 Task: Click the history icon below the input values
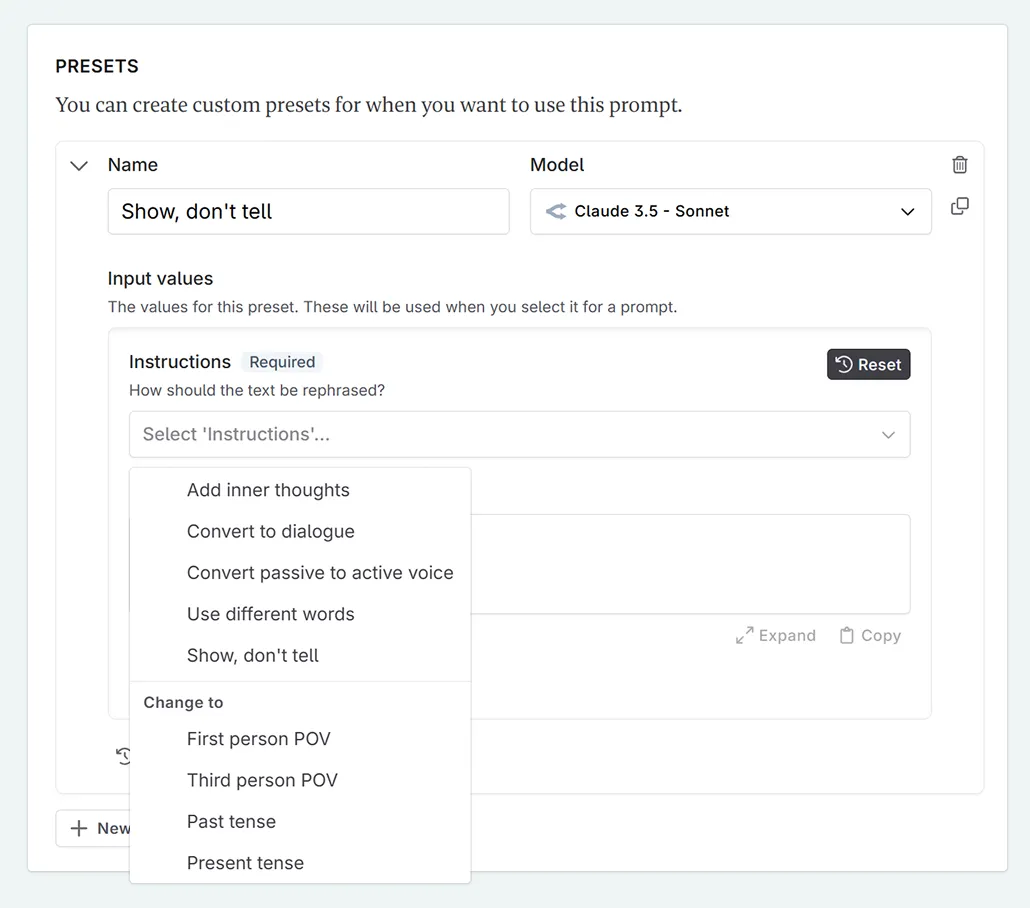click(122, 756)
